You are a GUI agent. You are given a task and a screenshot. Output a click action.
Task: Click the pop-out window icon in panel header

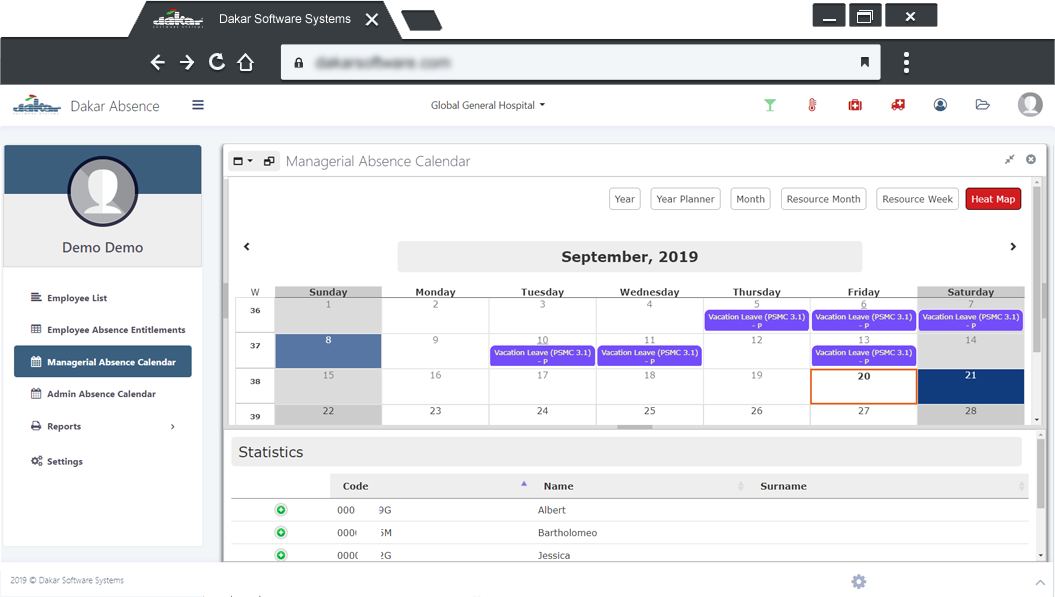[x=269, y=162]
